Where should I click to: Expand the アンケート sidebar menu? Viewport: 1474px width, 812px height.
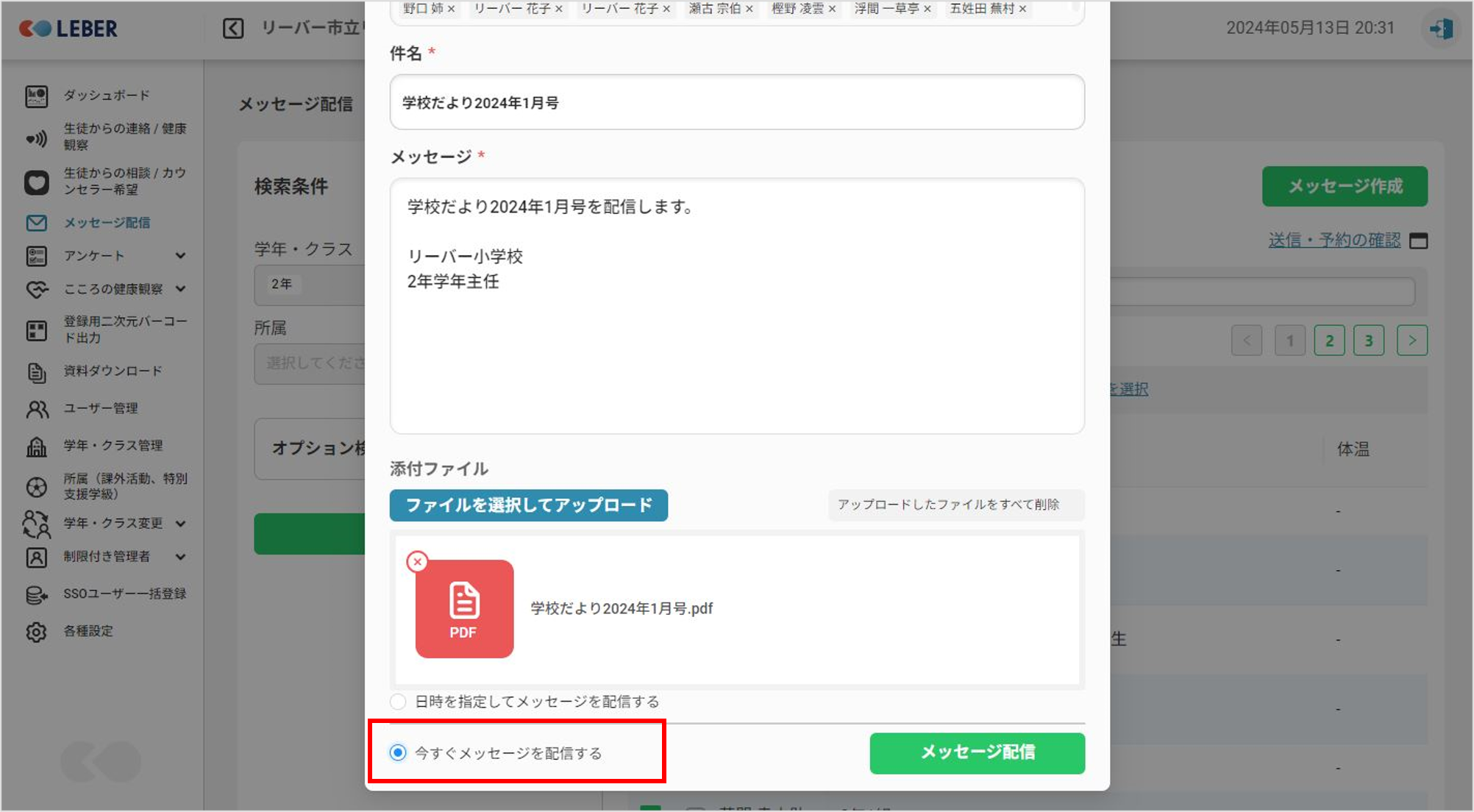[x=180, y=256]
